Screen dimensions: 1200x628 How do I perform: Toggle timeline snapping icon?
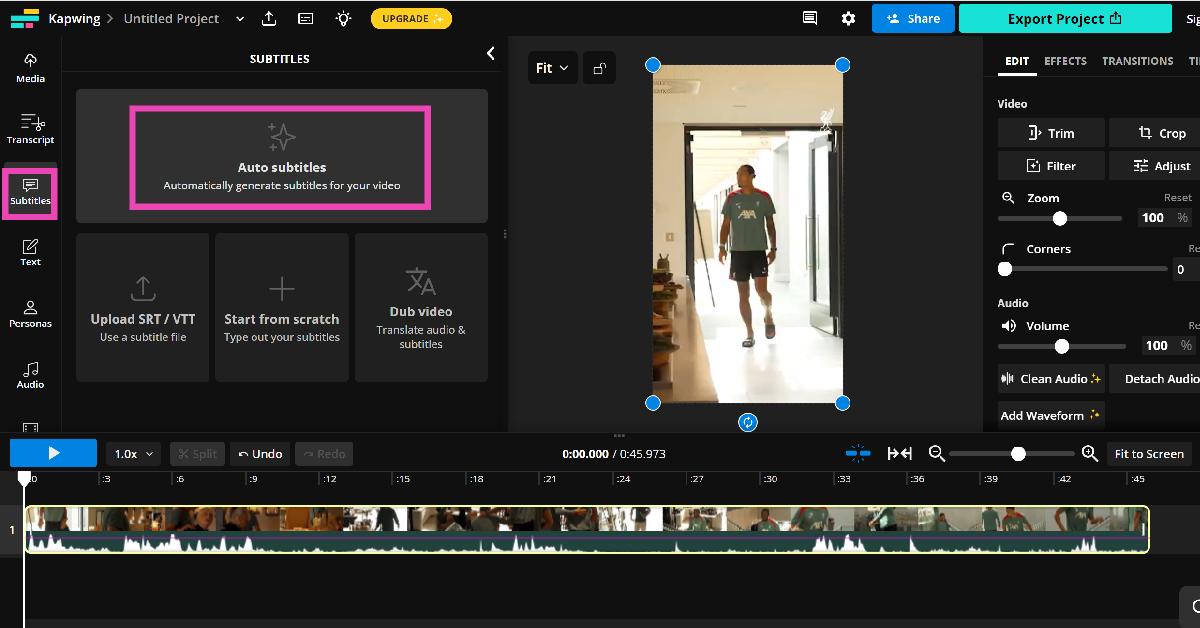[858, 453]
